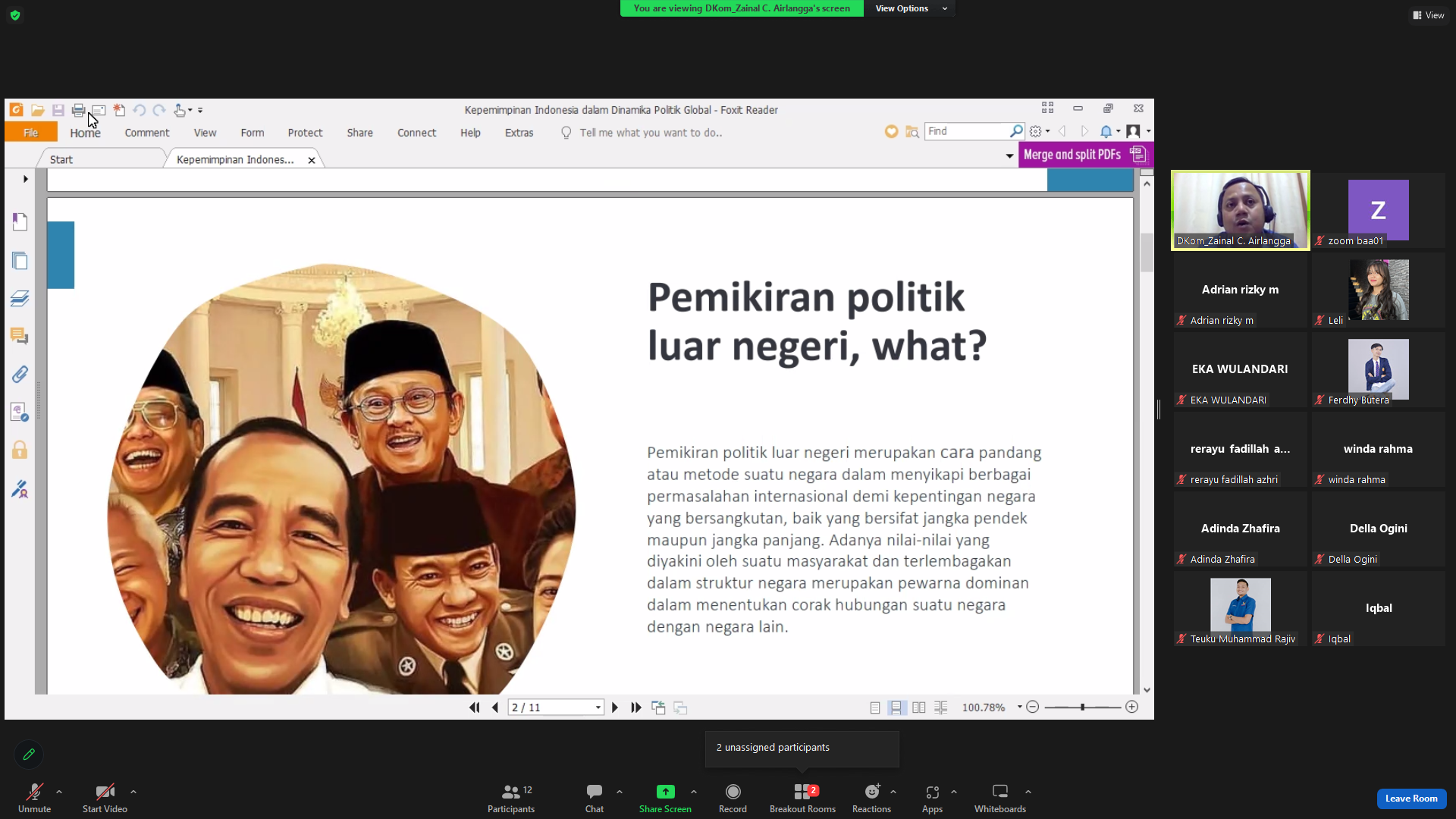Open the Digital Signatures pen panel

20,489
